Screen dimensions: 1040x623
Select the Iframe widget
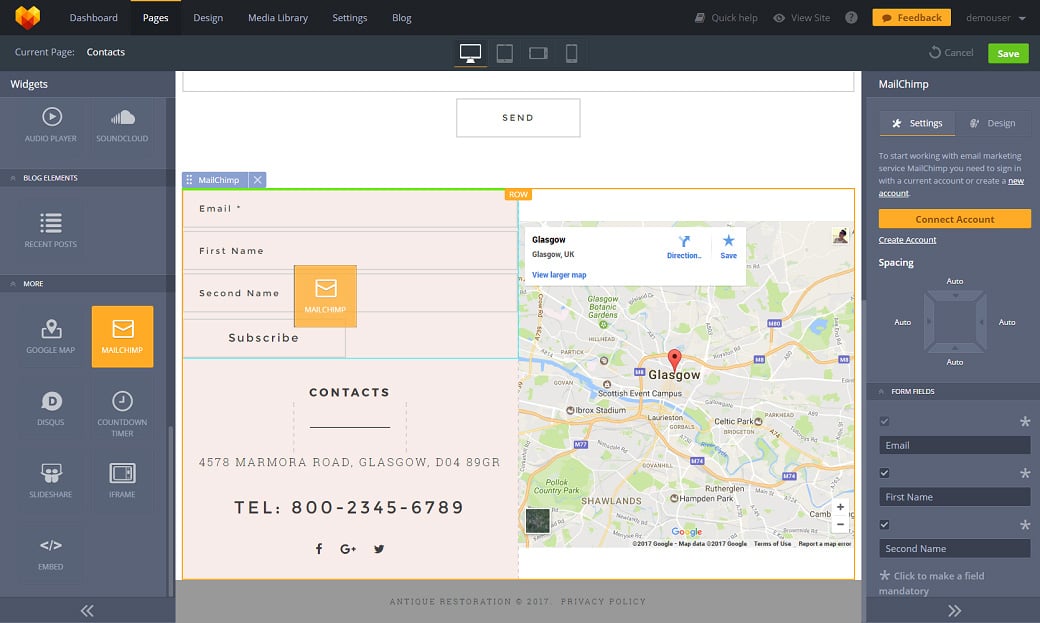click(x=122, y=480)
